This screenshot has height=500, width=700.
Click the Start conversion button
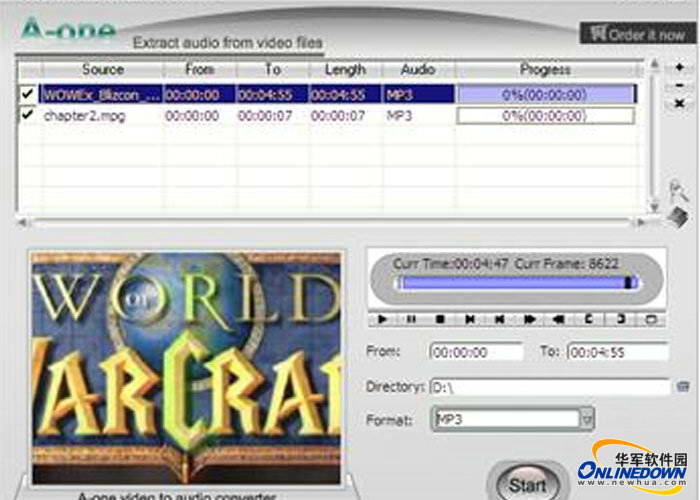[x=528, y=485]
